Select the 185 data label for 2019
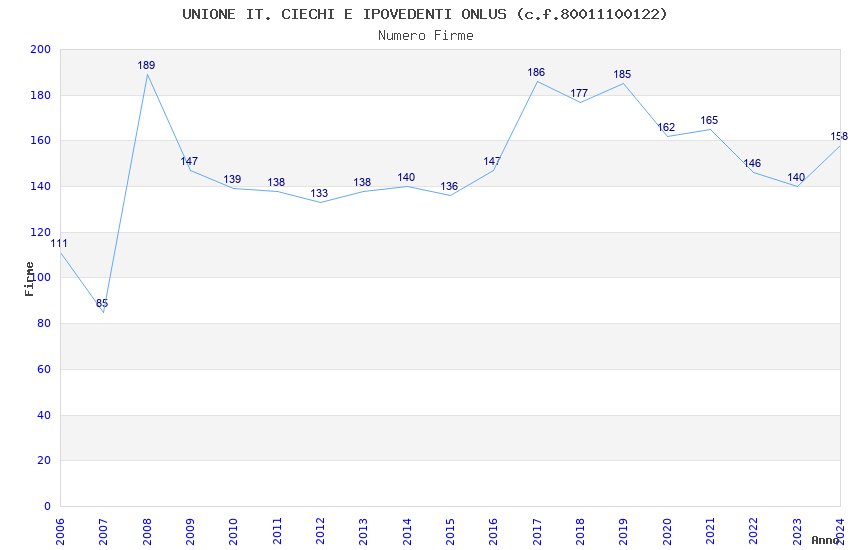 (x=622, y=75)
